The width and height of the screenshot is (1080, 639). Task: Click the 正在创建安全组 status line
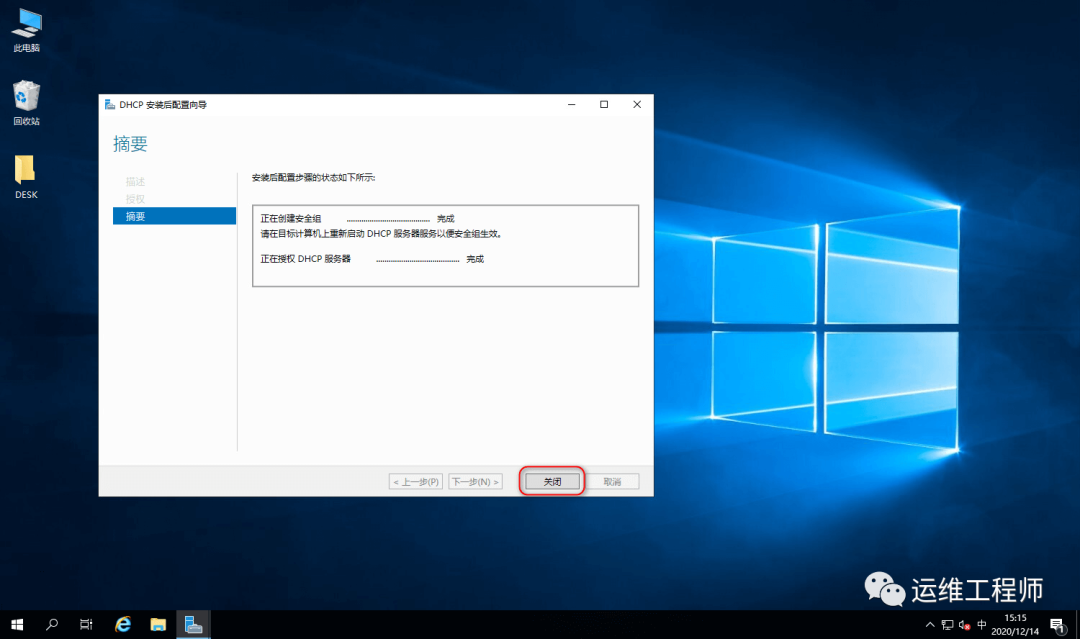[357, 218]
